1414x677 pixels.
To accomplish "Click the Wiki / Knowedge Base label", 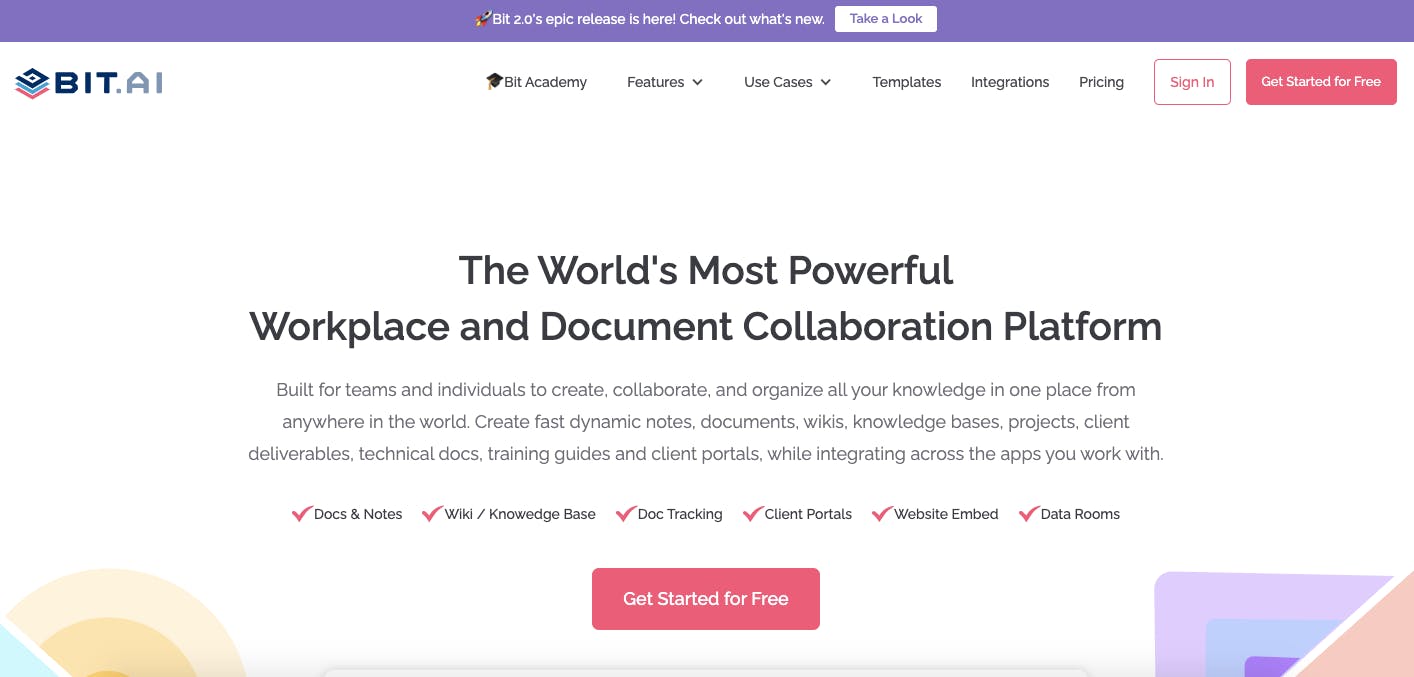I will pyautogui.click(x=520, y=514).
